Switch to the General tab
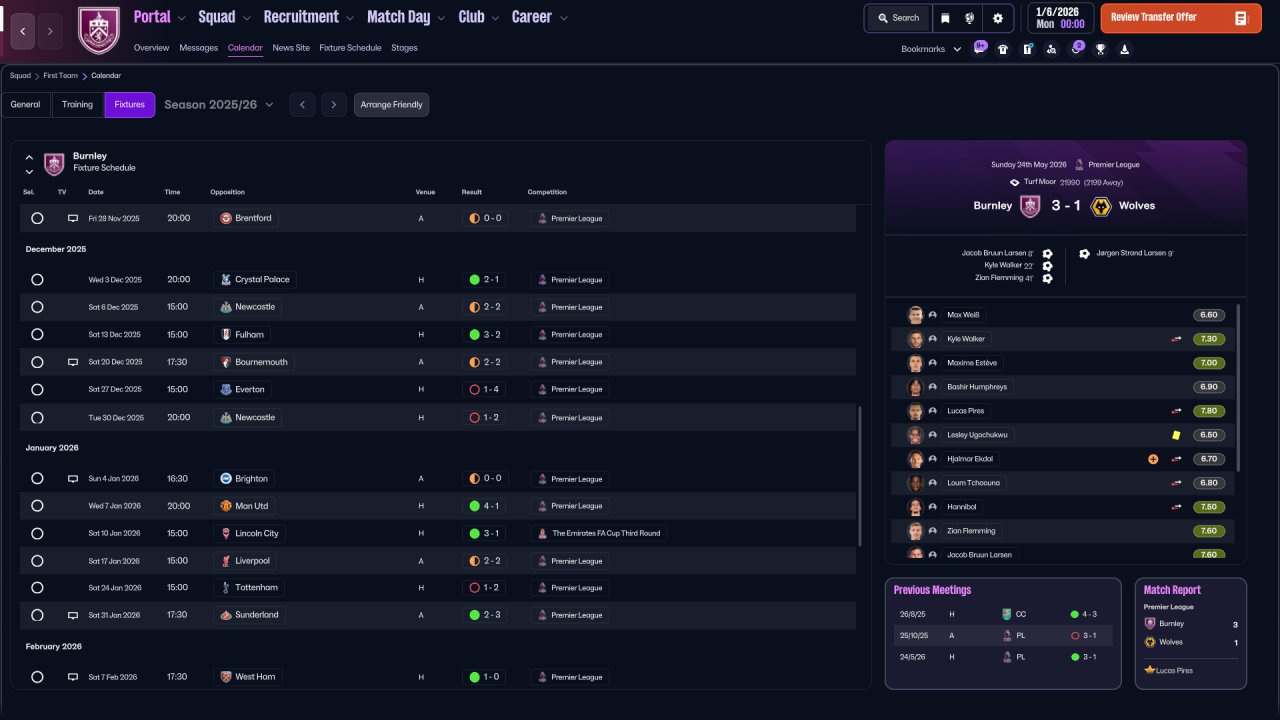The image size is (1280, 720). pos(26,105)
